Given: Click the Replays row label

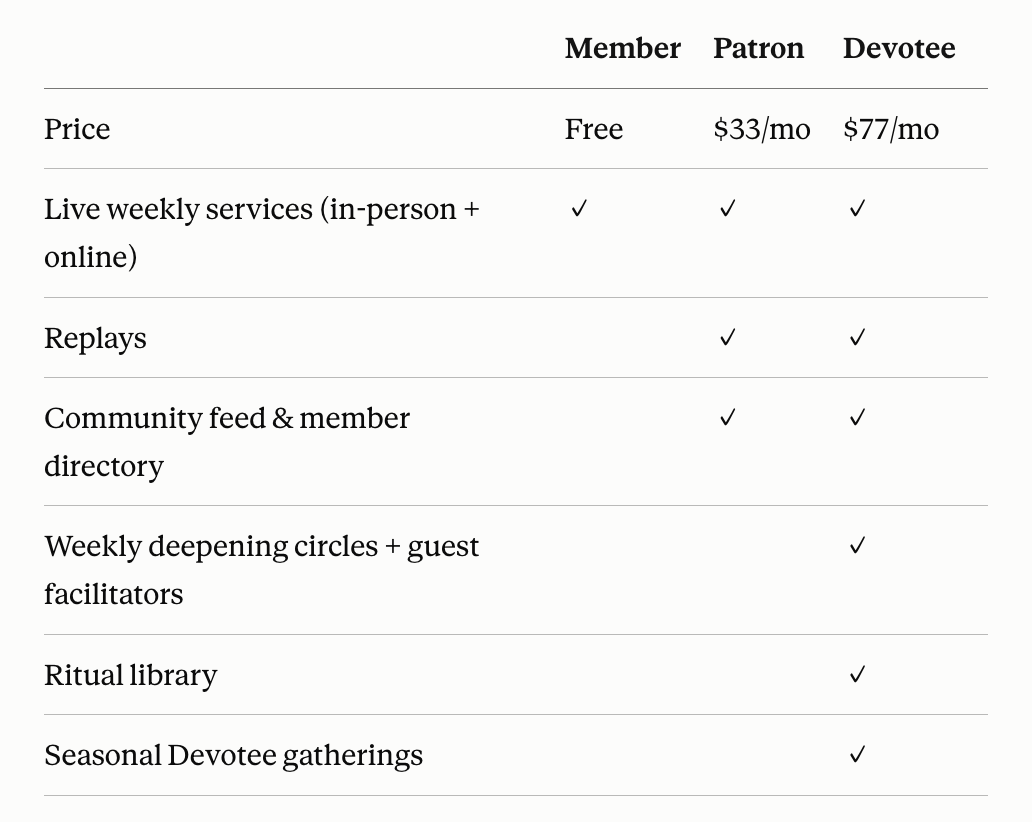Looking at the screenshot, I should pos(95,339).
